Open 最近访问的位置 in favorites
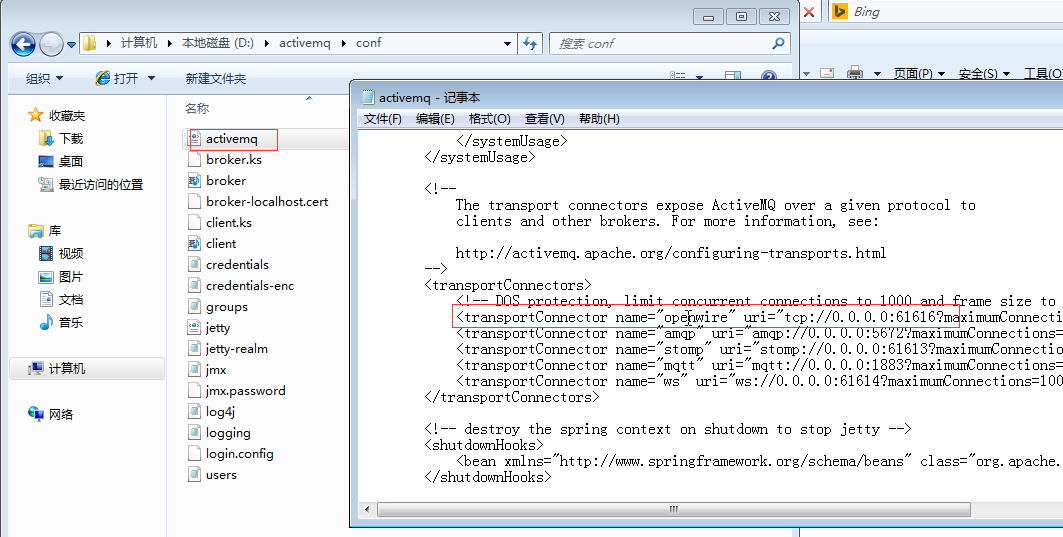Screen dimensions: 1063x537 [x=101, y=184]
